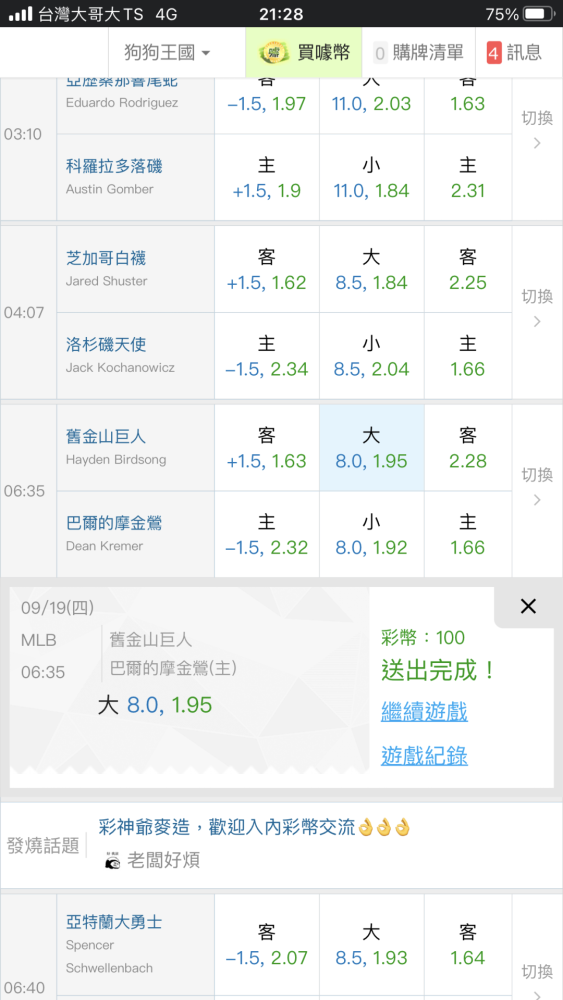Click 切換 arrow for 科羅拉多落磯 game
Viewport: 563px width, 1000px height.
point(537,130)
